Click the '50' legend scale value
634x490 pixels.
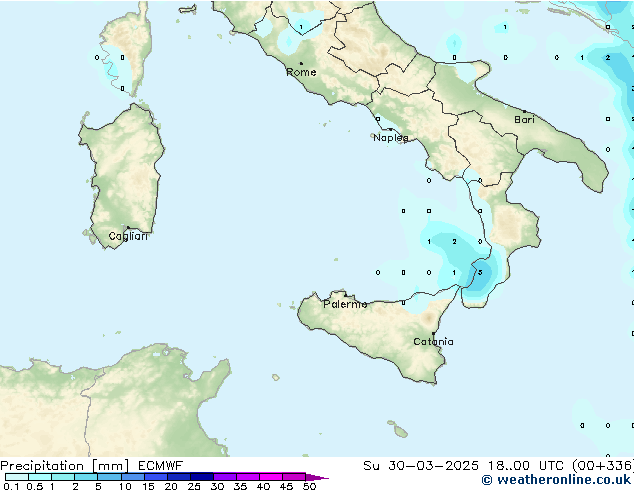[x=309, y=486]
